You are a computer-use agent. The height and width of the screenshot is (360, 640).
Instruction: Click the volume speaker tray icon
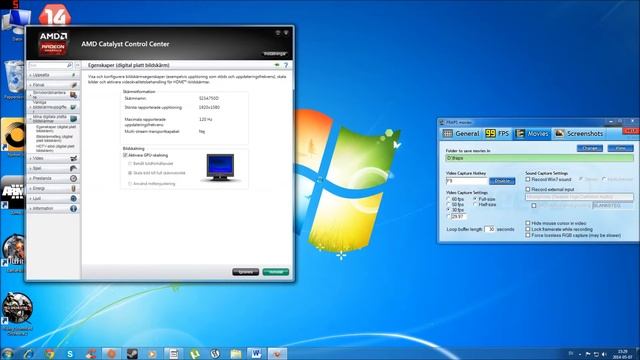(x=604, y=354)
